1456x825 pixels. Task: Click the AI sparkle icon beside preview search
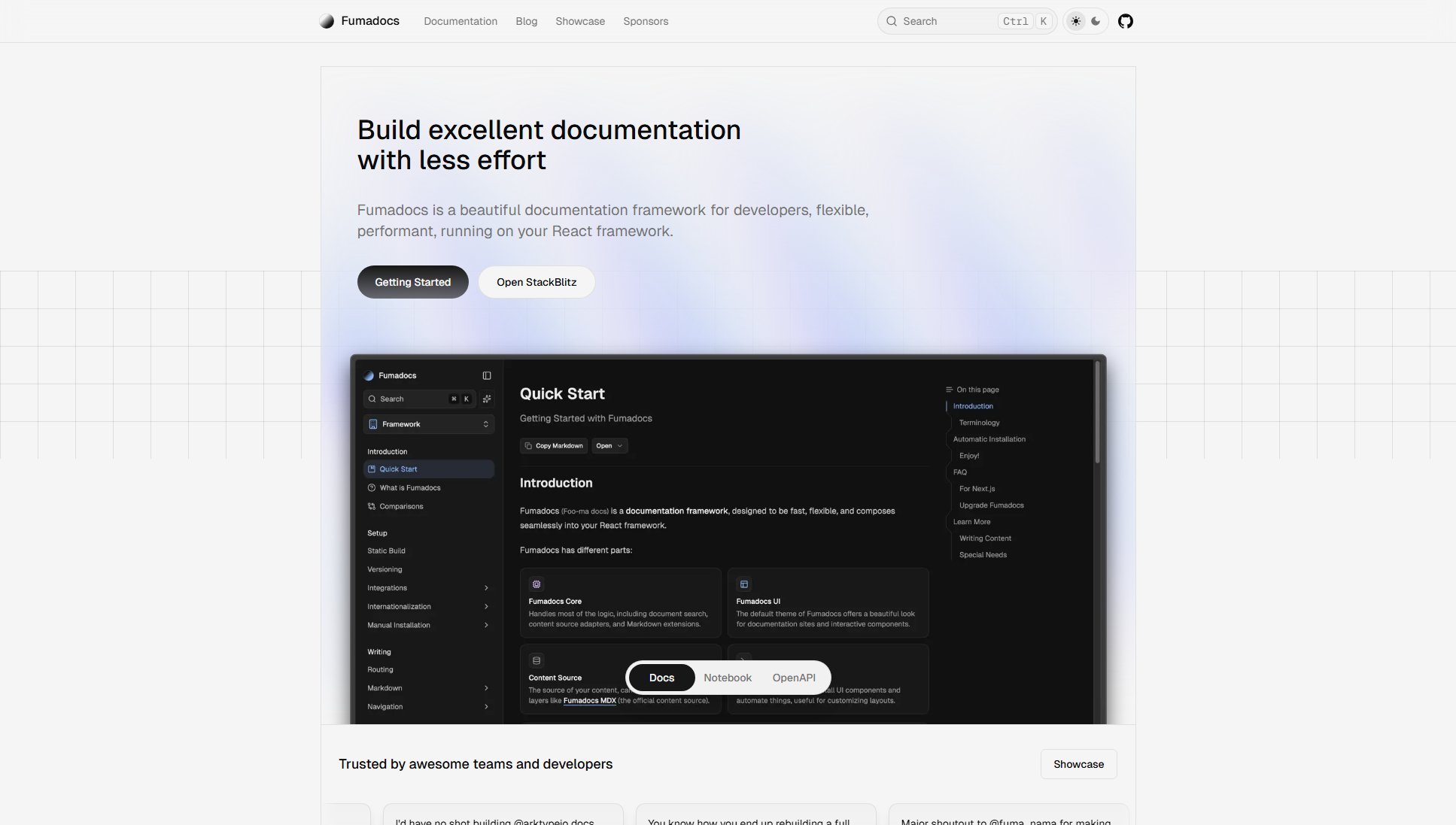[x=487, y=399]
